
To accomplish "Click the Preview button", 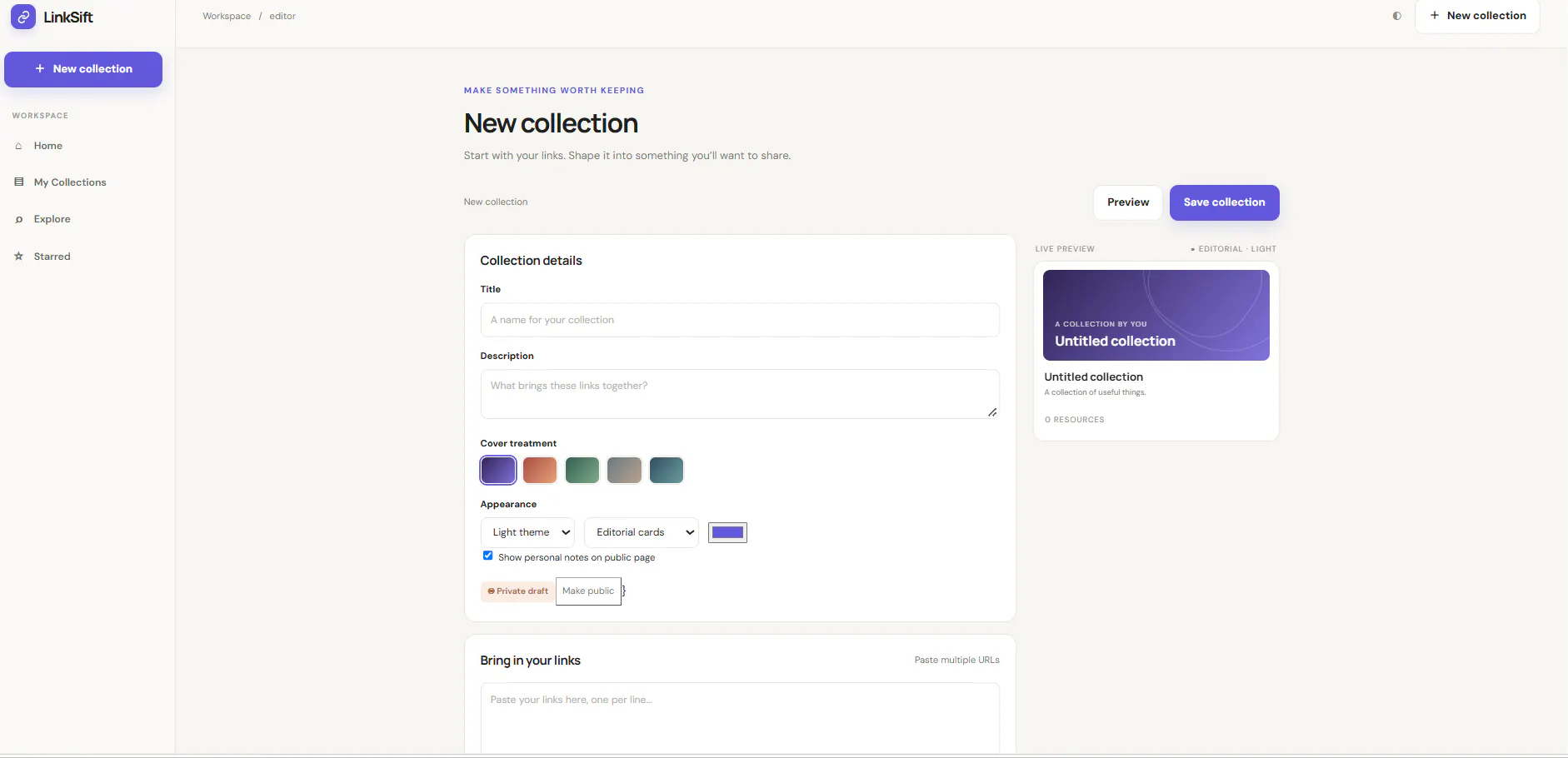I will tap(1128, 202).
